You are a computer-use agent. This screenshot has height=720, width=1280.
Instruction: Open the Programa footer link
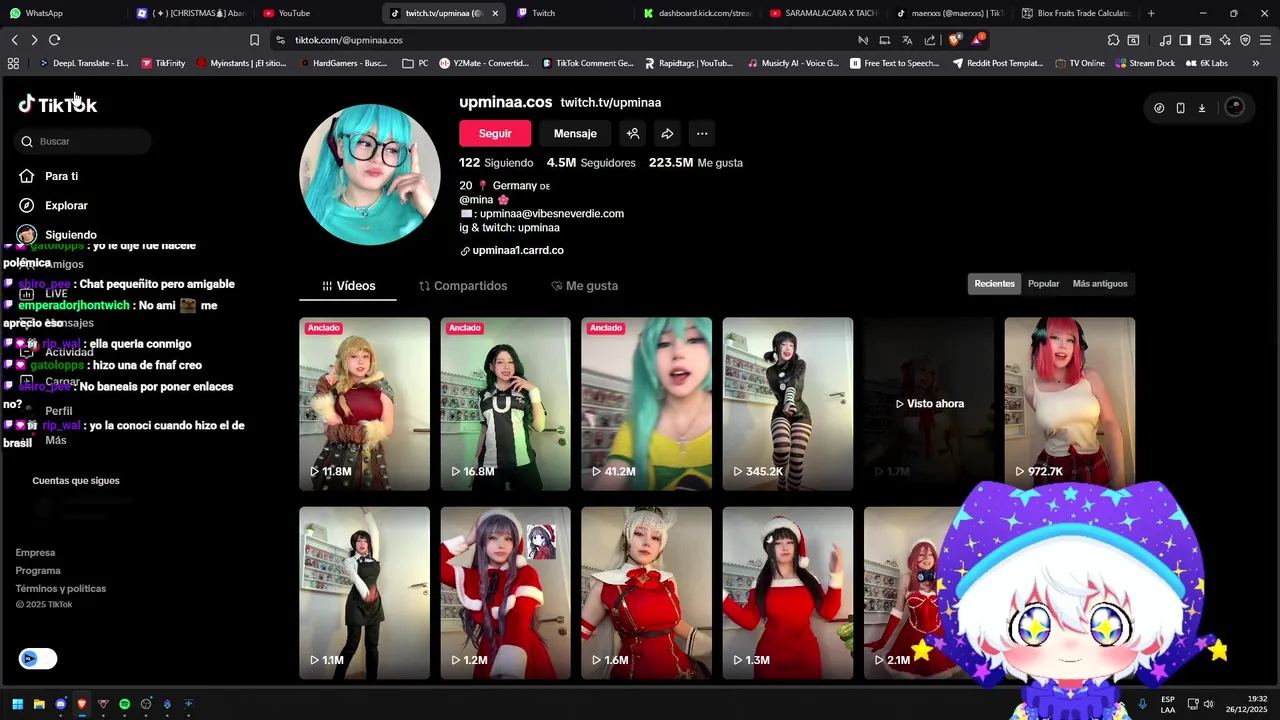[x=38, y=570]
